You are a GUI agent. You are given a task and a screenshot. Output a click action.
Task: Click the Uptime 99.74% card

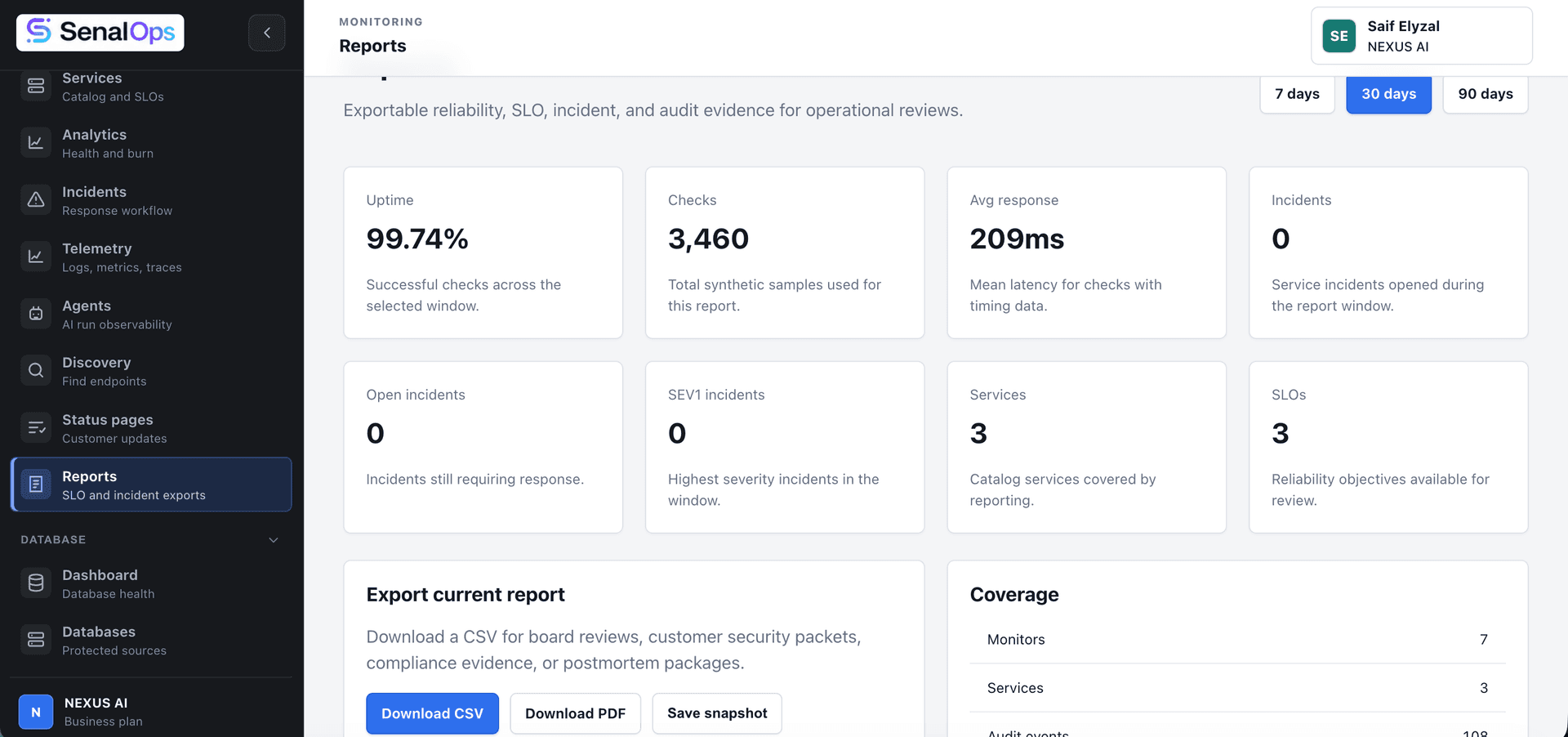pyautogui.click(x=483, y=252)
